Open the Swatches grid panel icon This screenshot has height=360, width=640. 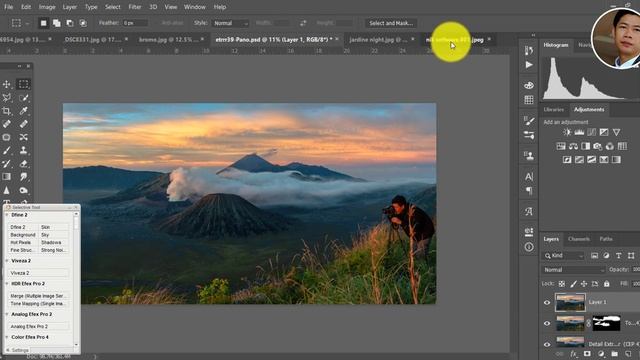click(529, 100)
